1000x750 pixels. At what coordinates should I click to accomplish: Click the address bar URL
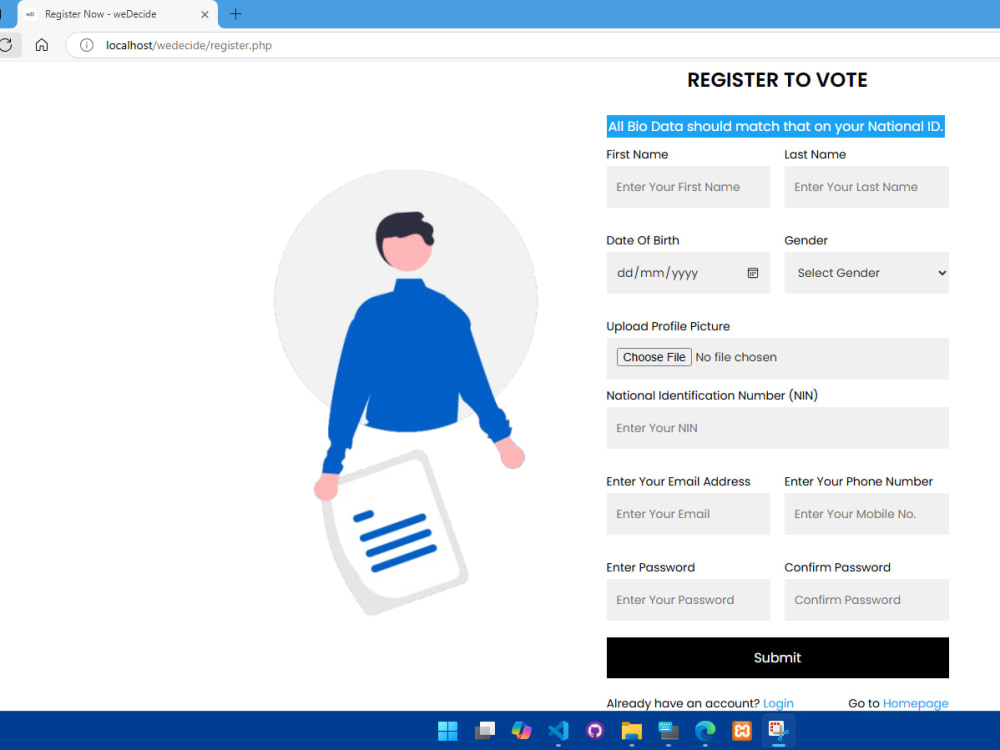tap(189, 45)
